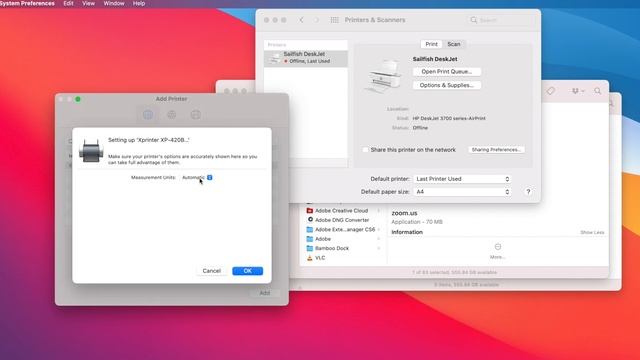Click Show Less in Finder preview
Image resolution: width=640 pixels, height=360 pixels.
592,232
